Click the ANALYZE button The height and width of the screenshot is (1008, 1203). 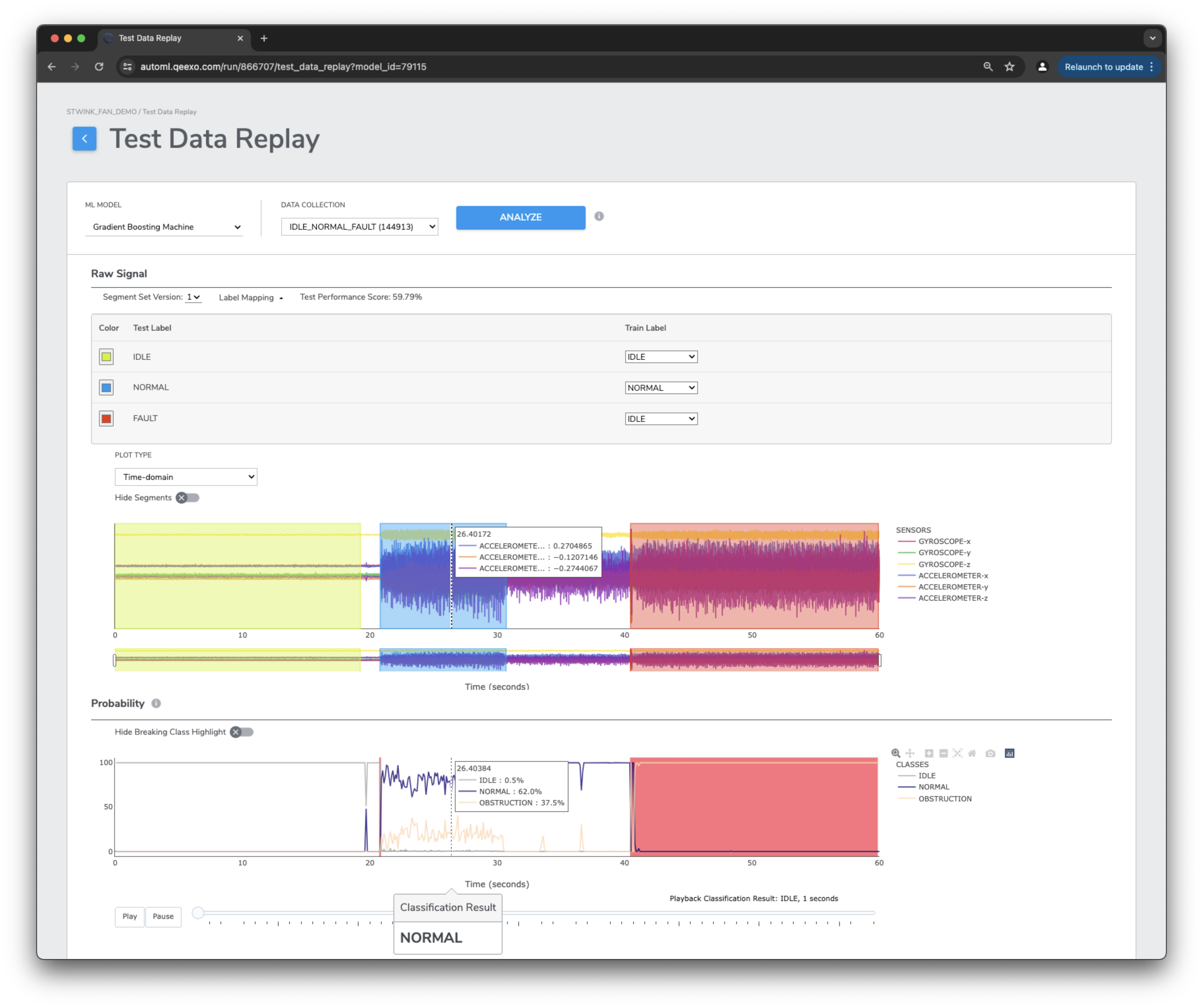(520, 218)
